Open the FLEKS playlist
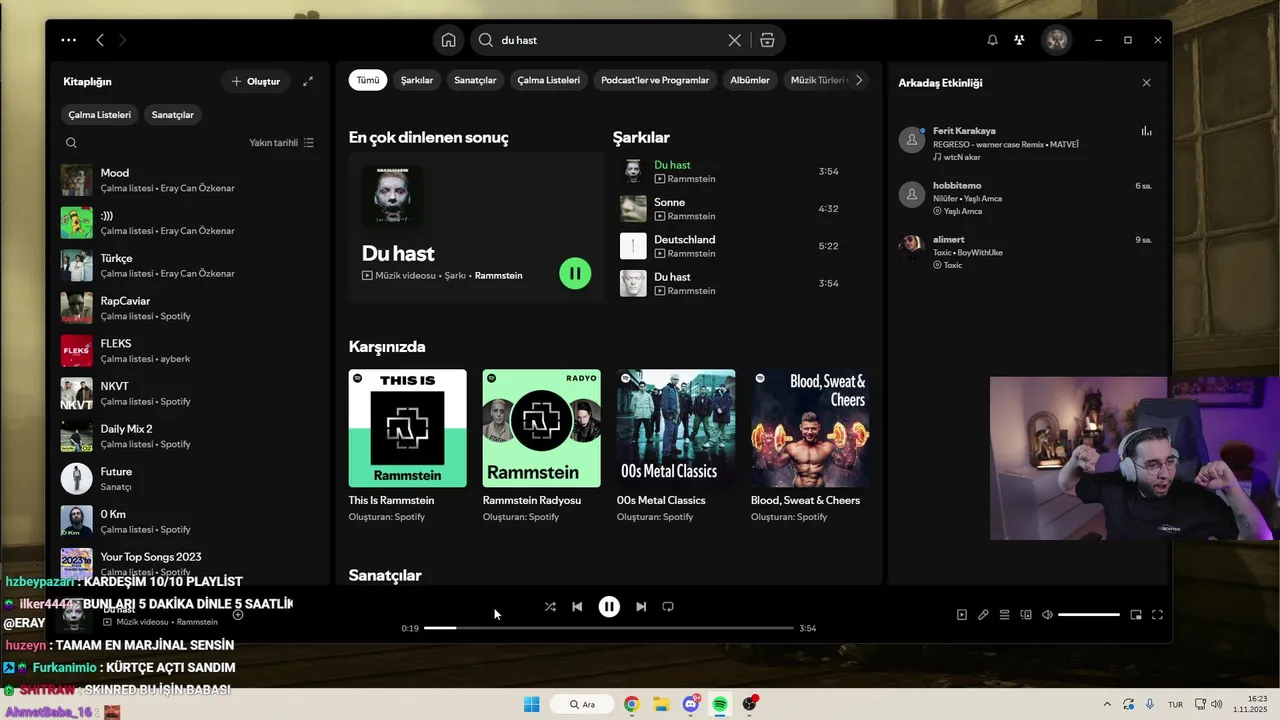Image resolution: width=1280 pixels, height=720 pixels. [190, 351]
